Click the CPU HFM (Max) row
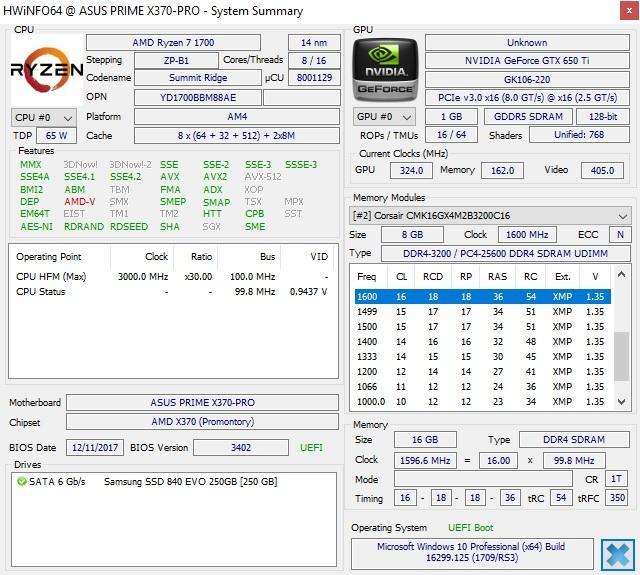Viewport: 640px width, 575px height. point(172,277)
